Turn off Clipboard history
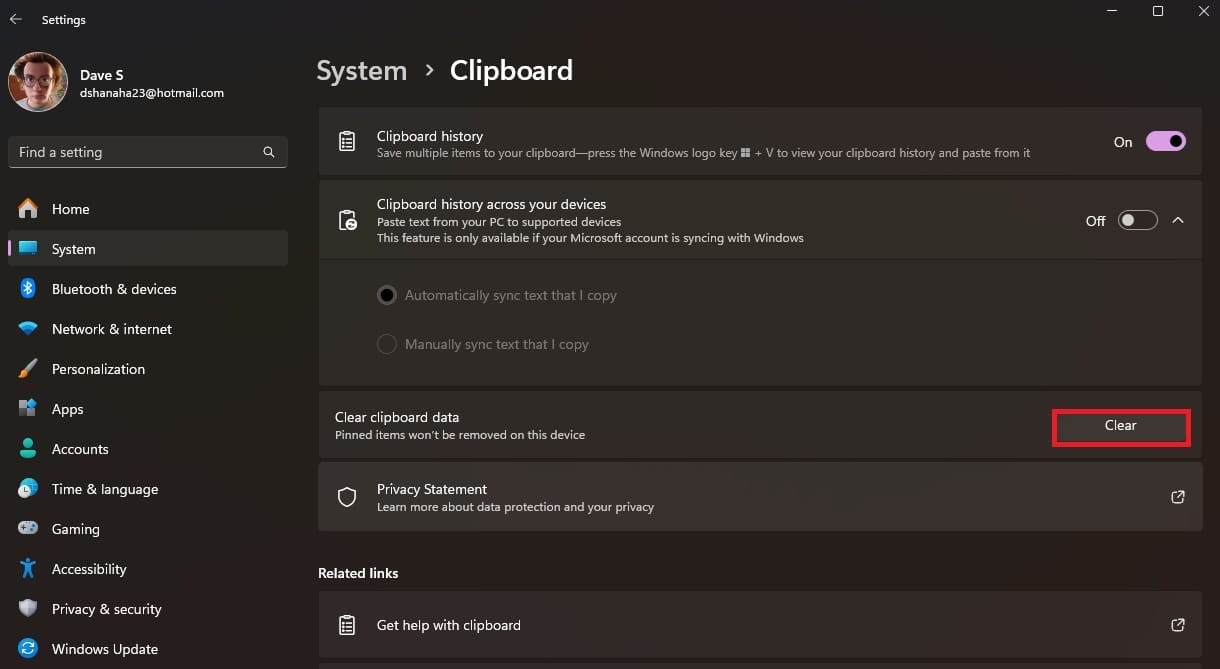Image resolution: width=1220 pixels, height=669 pixels. pyautogui.click(x=1166, y=141)
